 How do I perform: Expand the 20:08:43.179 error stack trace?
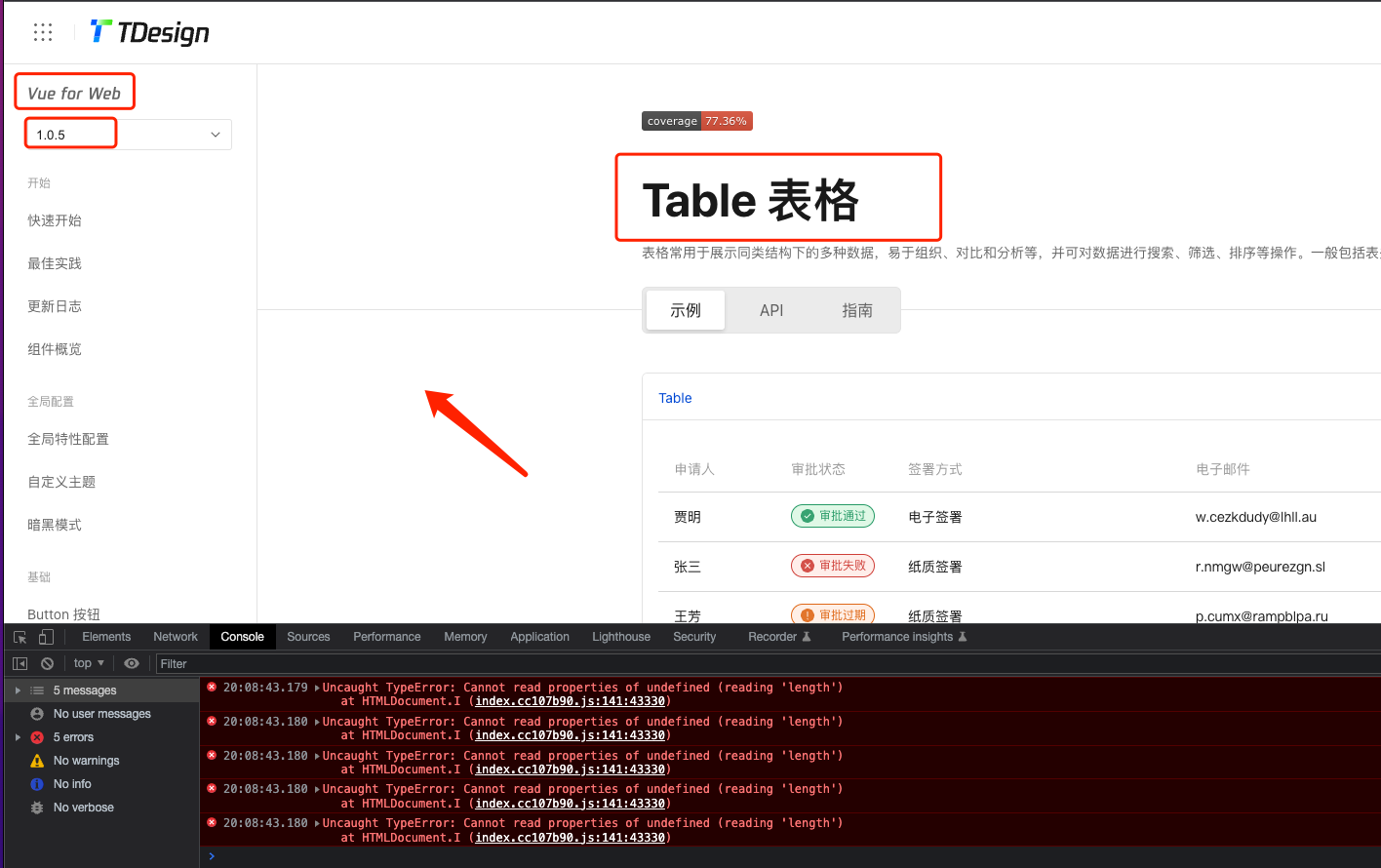316,688
